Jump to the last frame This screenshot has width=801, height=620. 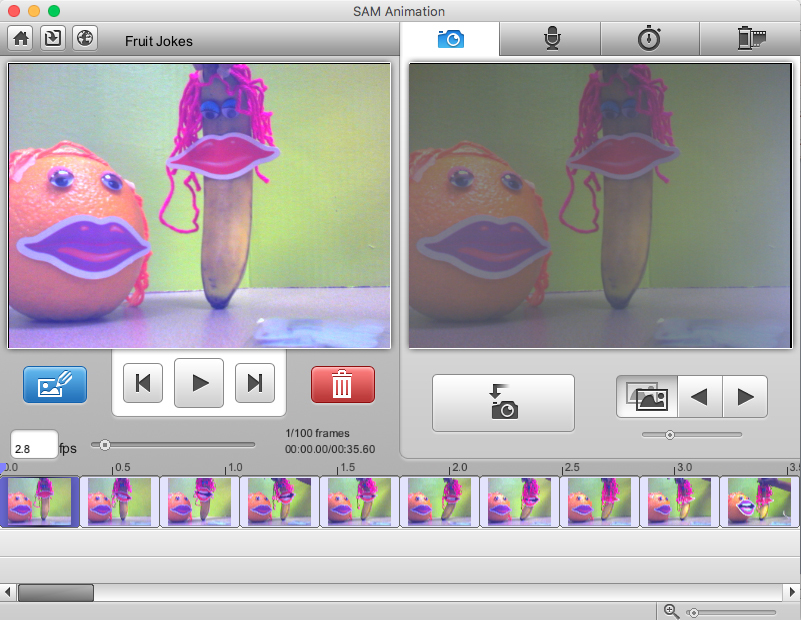255,383
